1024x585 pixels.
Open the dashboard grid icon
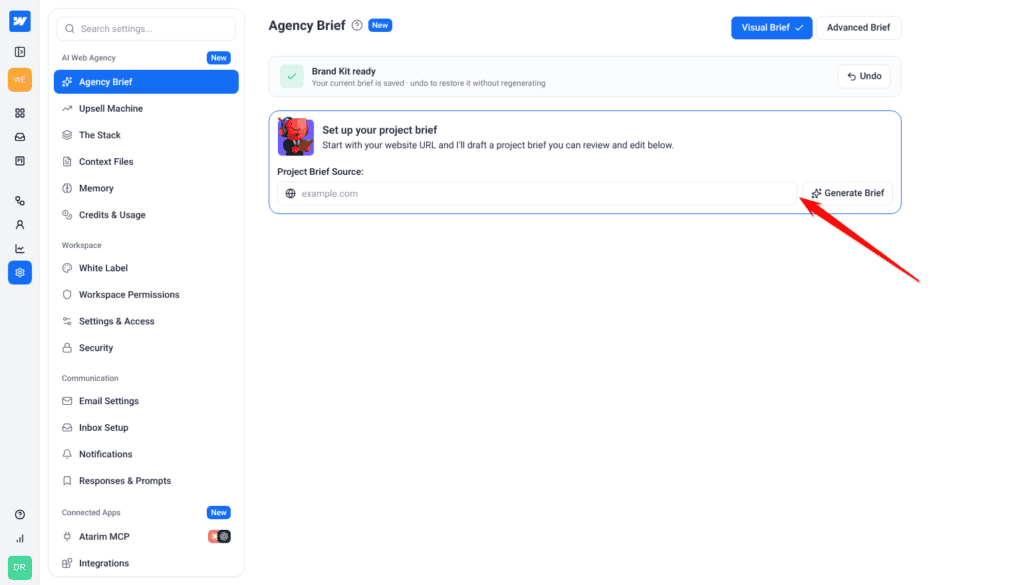[20, 113]
